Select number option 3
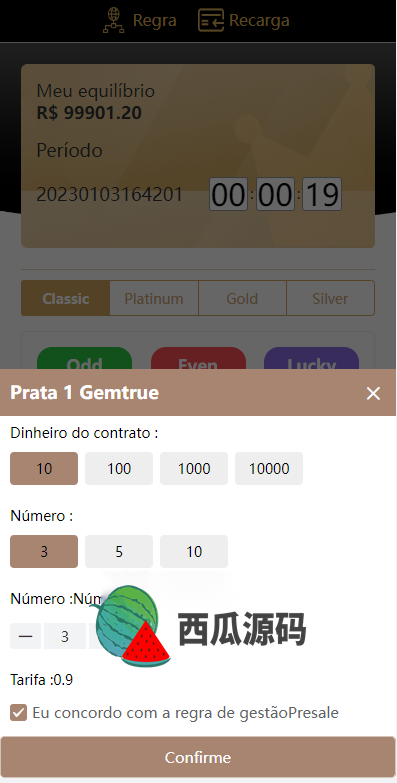The width and height of the screenshot is (397, 783). pyautogui.click(x=44, y=551)
